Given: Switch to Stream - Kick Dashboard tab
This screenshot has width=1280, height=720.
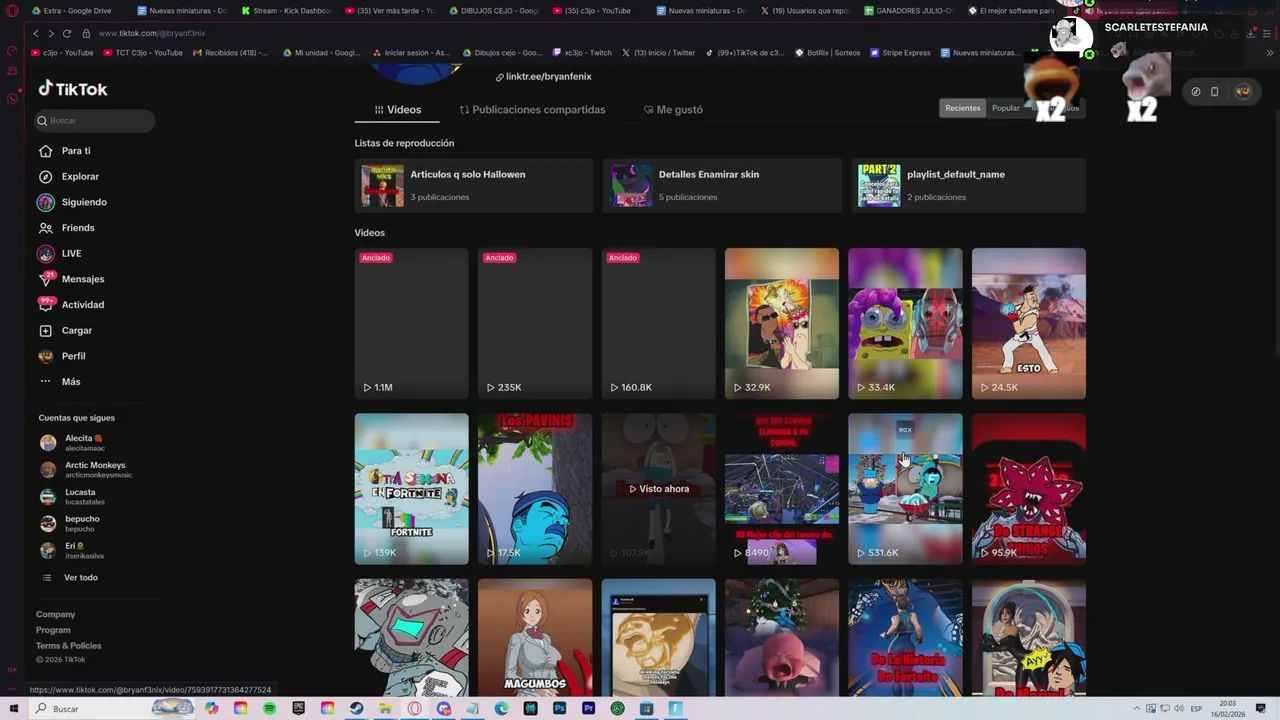Looking at the screenshot, I should (285, 11).
